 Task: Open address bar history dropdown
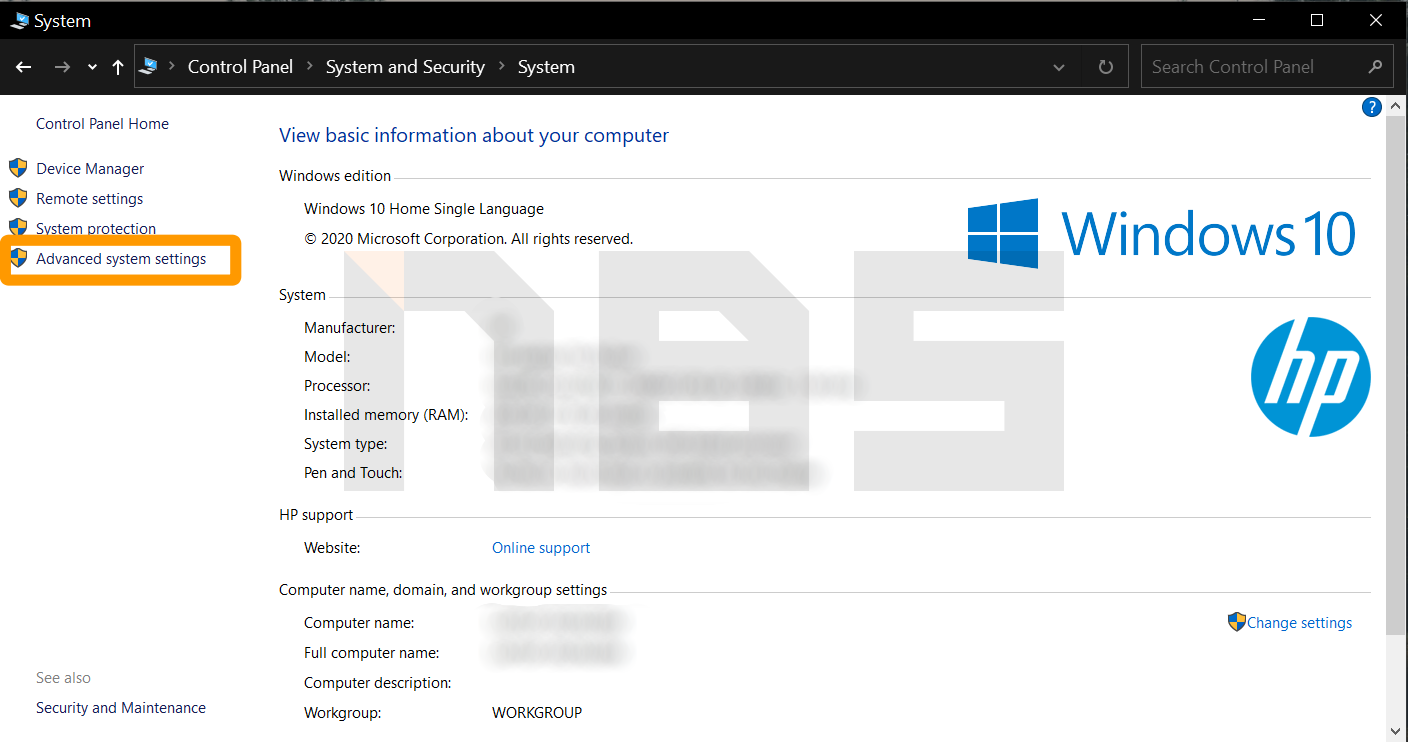(1059, 67)
